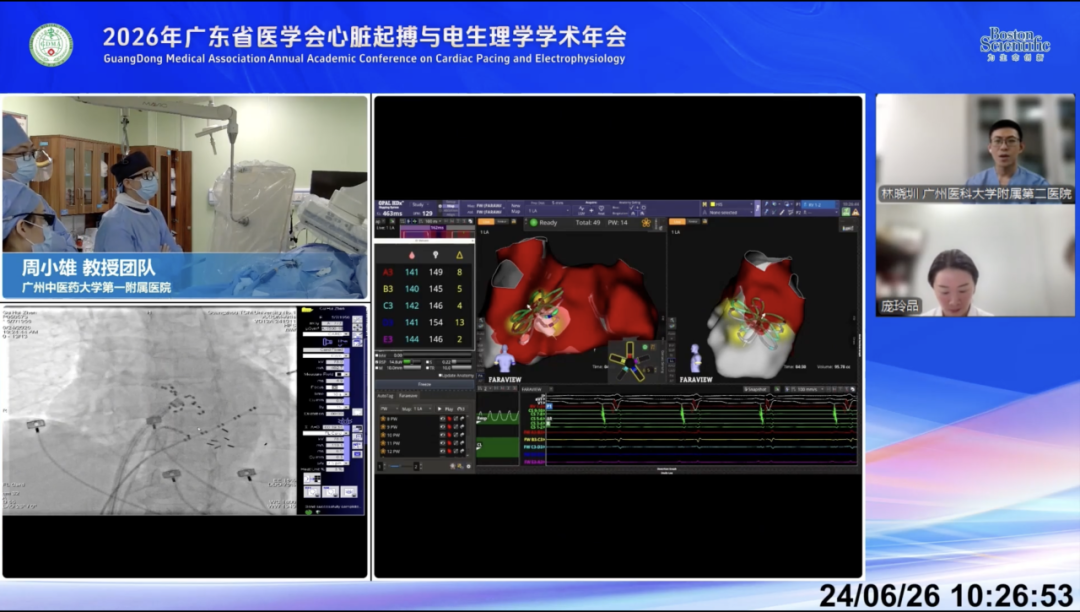The height and width of the screenshot is (612, 1080).
Task: Click the red tag icon on the 9 PW row
Action: tap(449, 427)
